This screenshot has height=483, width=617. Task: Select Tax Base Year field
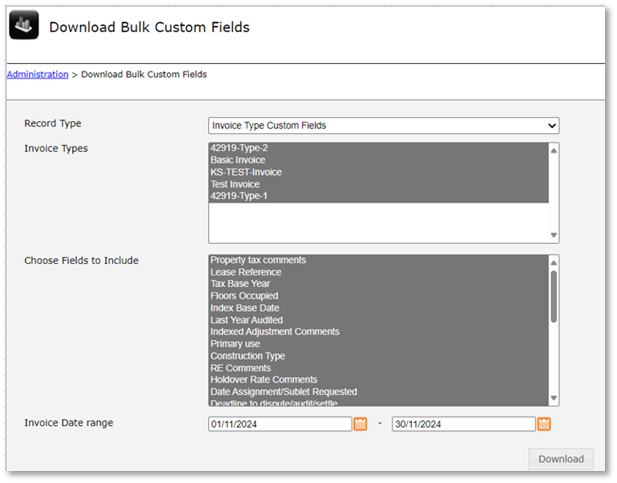click(x=379, y=284)
